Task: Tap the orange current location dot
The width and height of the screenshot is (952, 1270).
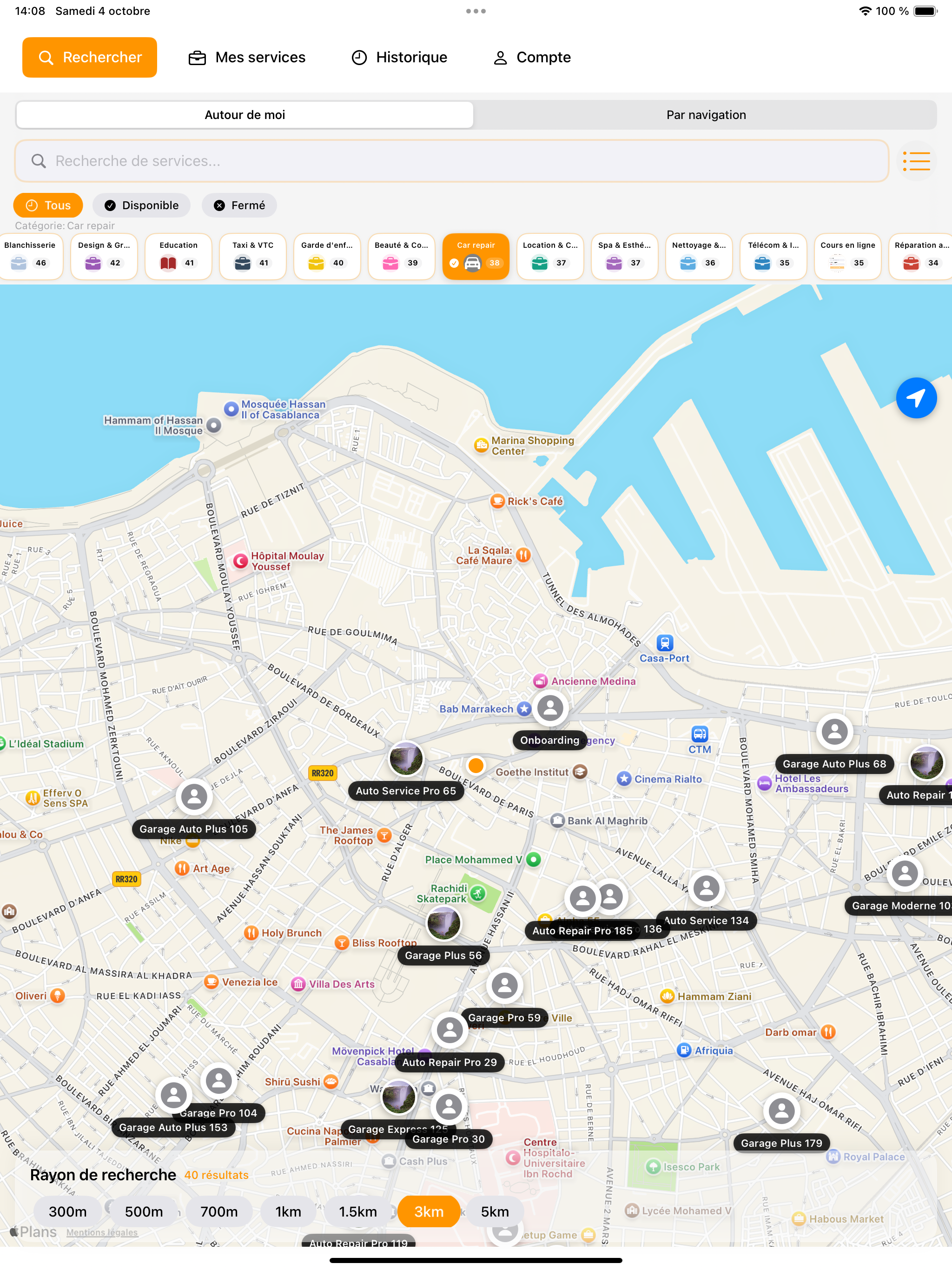Action: 476,765
